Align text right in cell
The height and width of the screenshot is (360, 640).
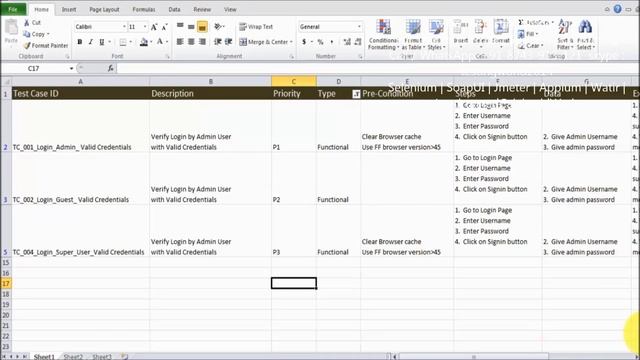[202, 42]
